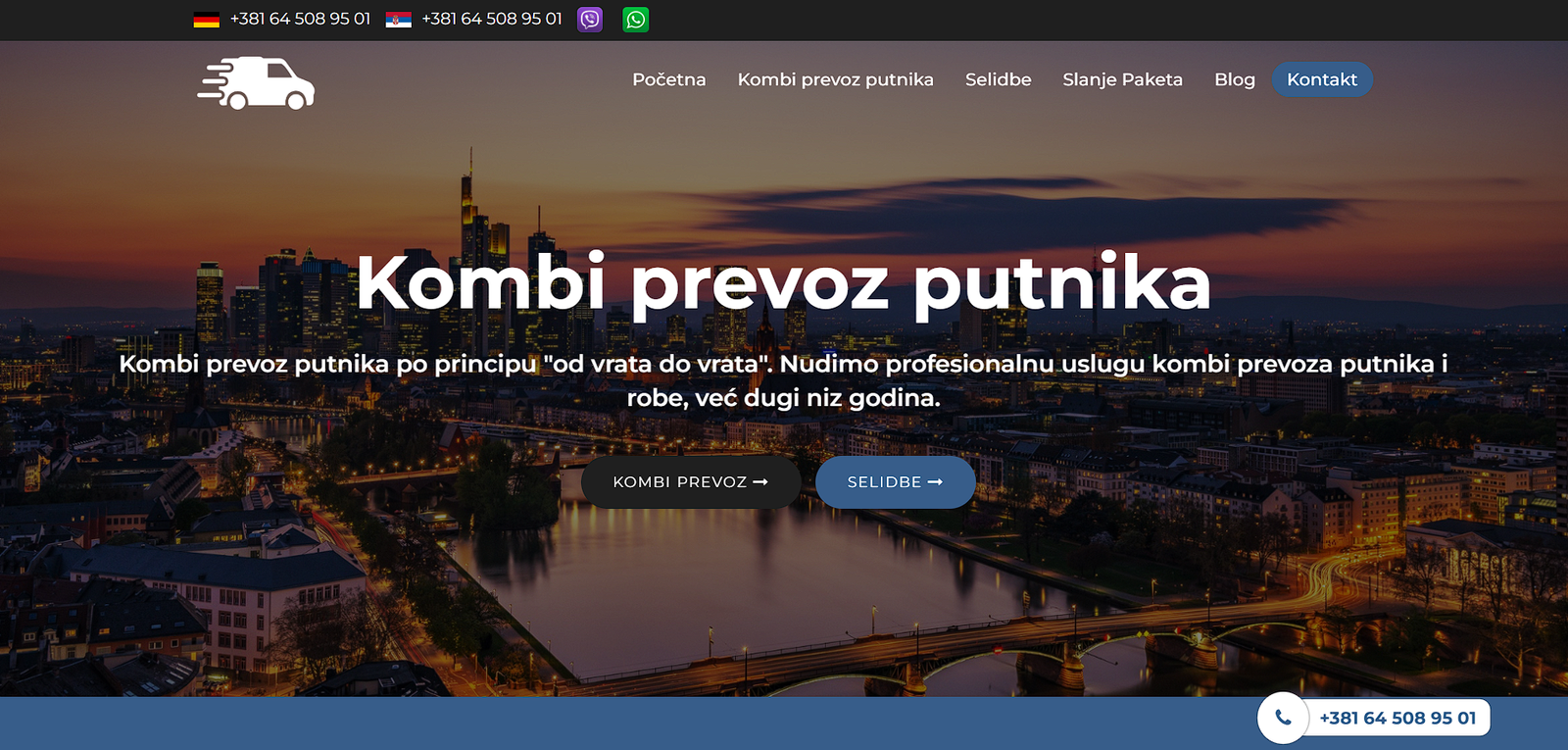The image size is (1568, 750).
Task: Call the number beside the German flag
Action: (x=300, y=20)
